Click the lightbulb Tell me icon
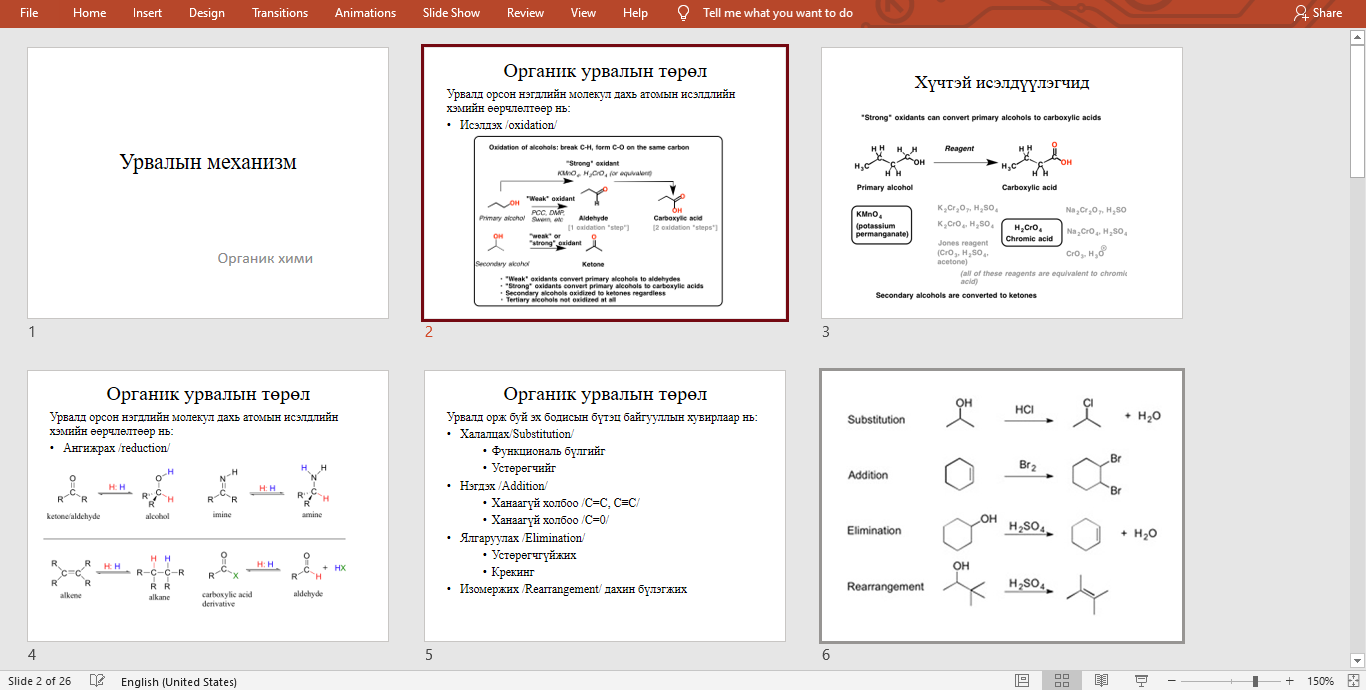This screenshot has width=1366, height=690. (684, 13)
